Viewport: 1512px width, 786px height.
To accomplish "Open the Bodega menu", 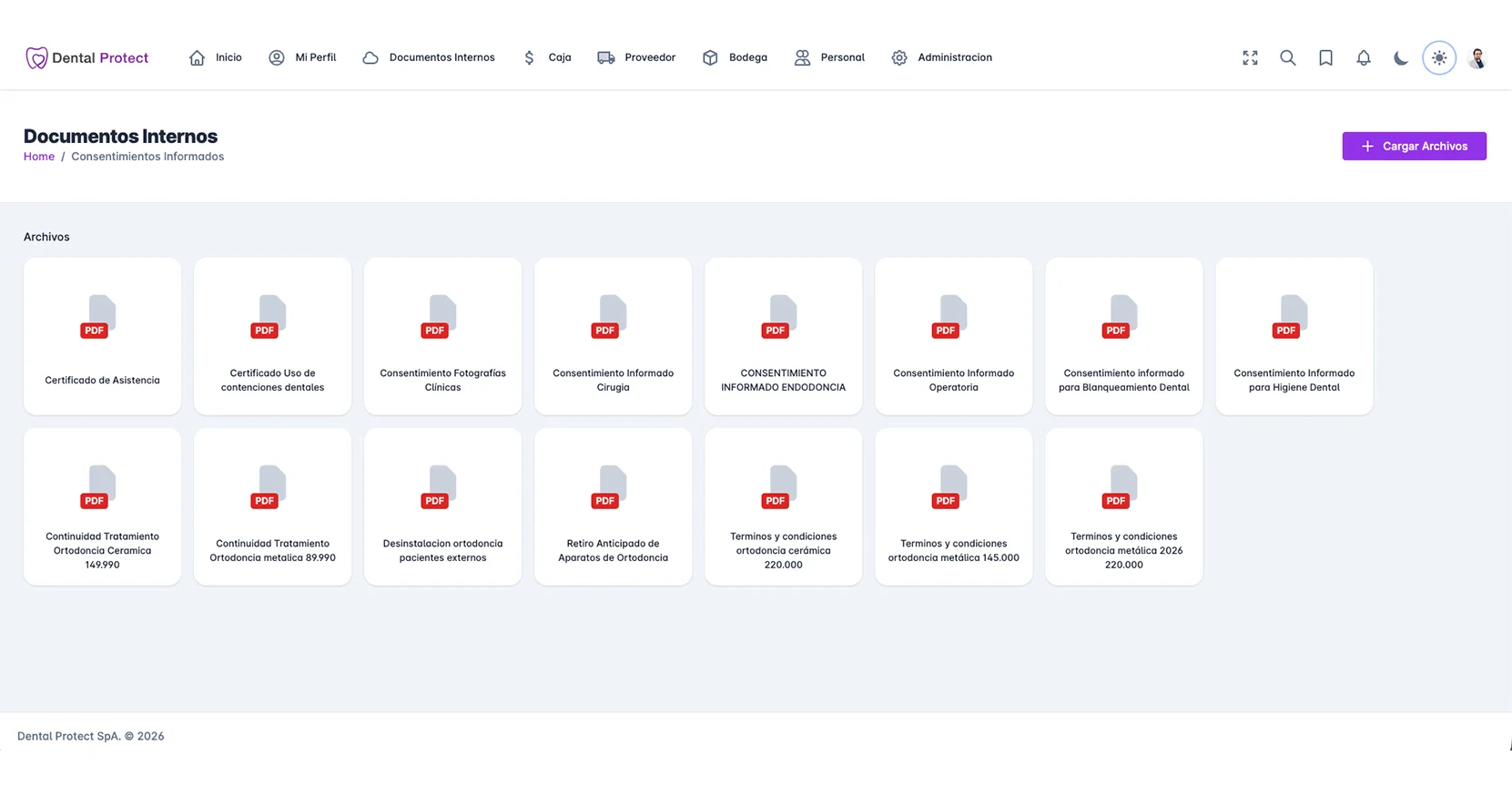I will tap(735, 57).
